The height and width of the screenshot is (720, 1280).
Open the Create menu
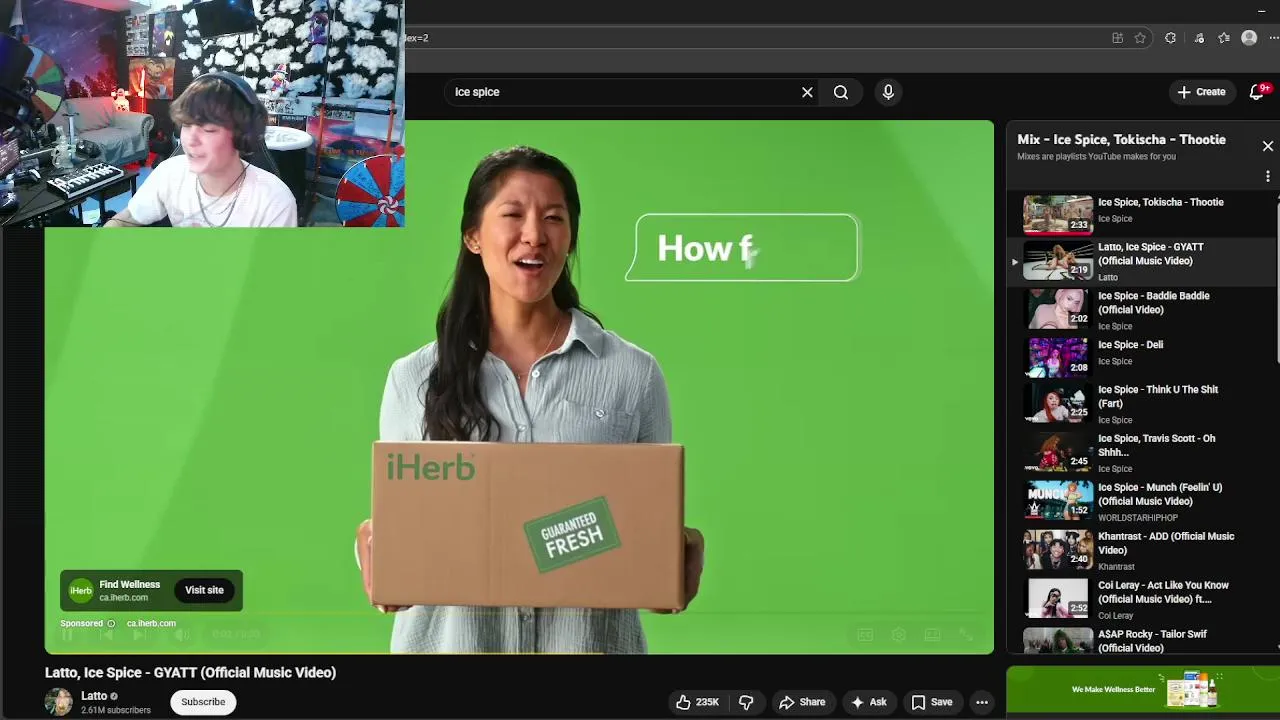[x=1201, y=92]
